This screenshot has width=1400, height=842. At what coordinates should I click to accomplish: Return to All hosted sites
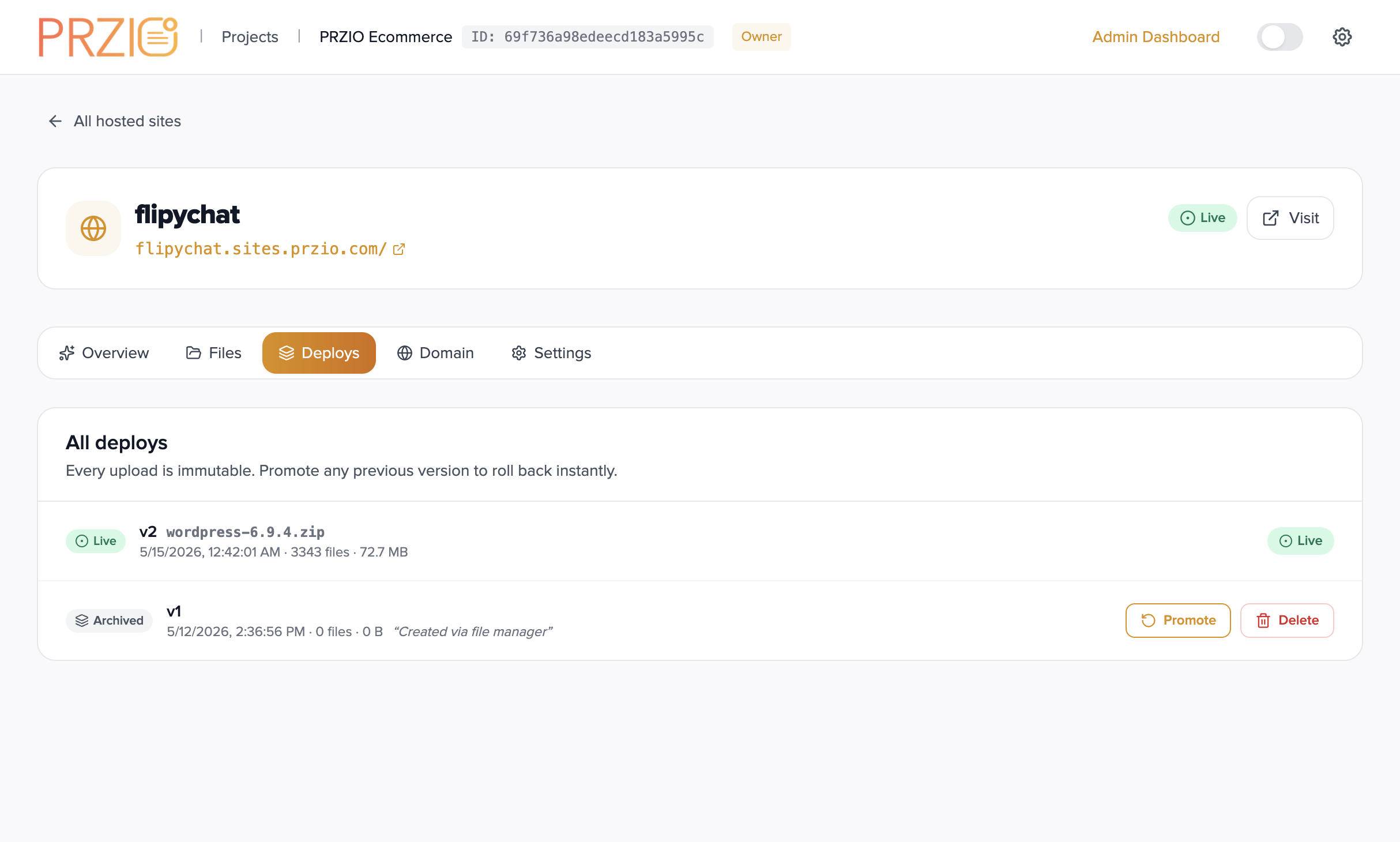pos(127,121)
